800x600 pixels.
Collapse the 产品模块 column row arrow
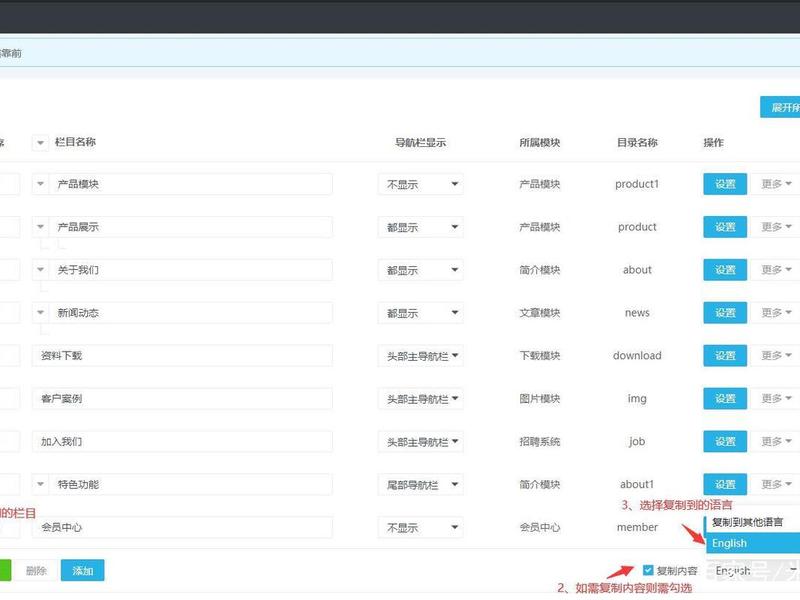[x=40, y=184]
